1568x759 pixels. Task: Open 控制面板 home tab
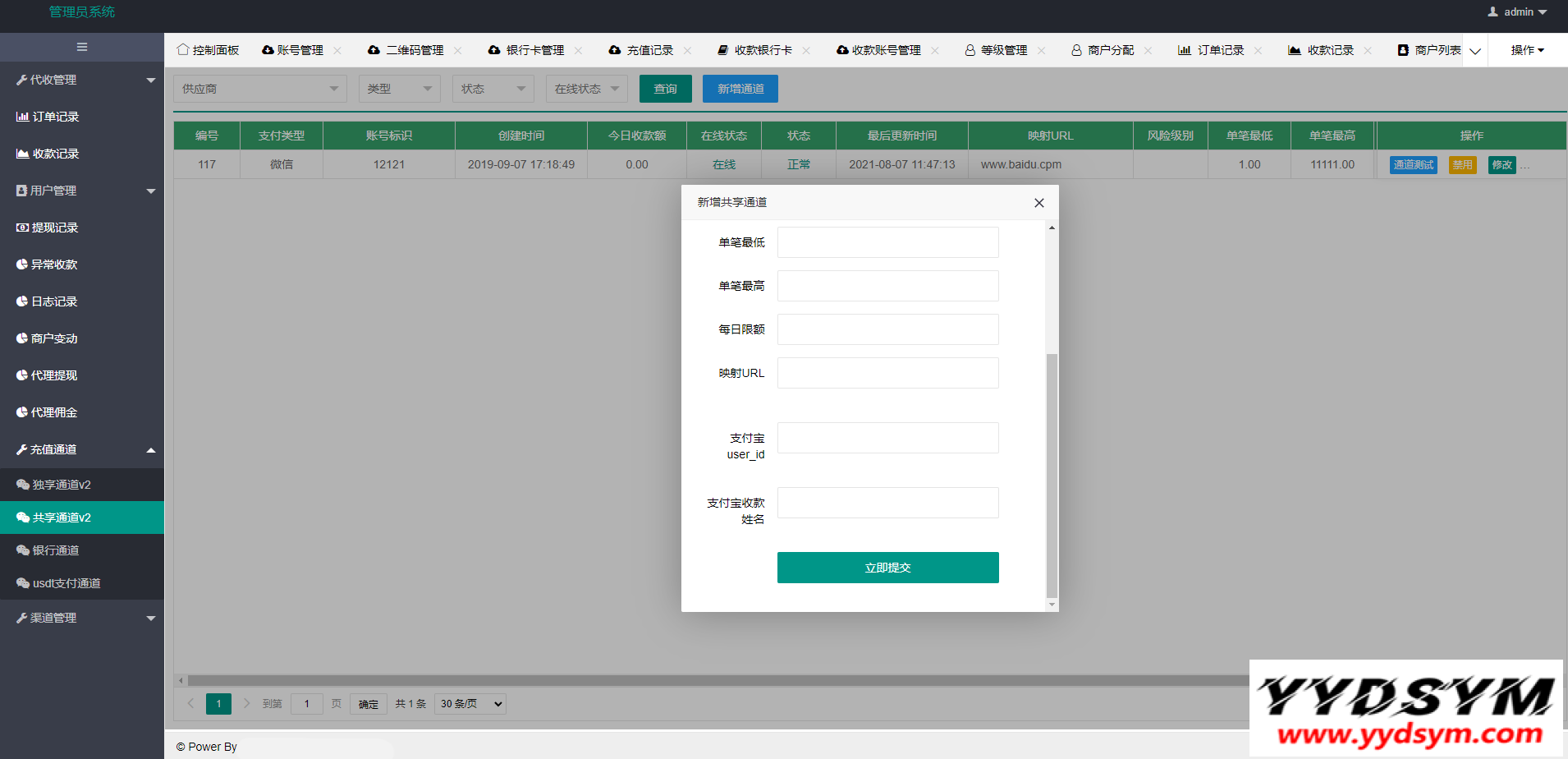pos(208,50)
